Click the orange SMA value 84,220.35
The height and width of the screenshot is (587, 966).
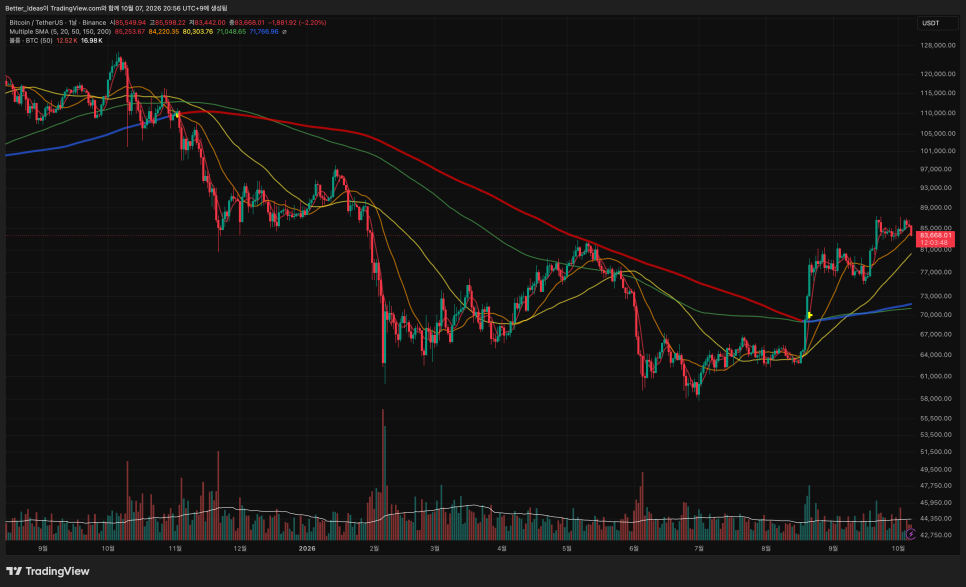[x=164, y=31]
